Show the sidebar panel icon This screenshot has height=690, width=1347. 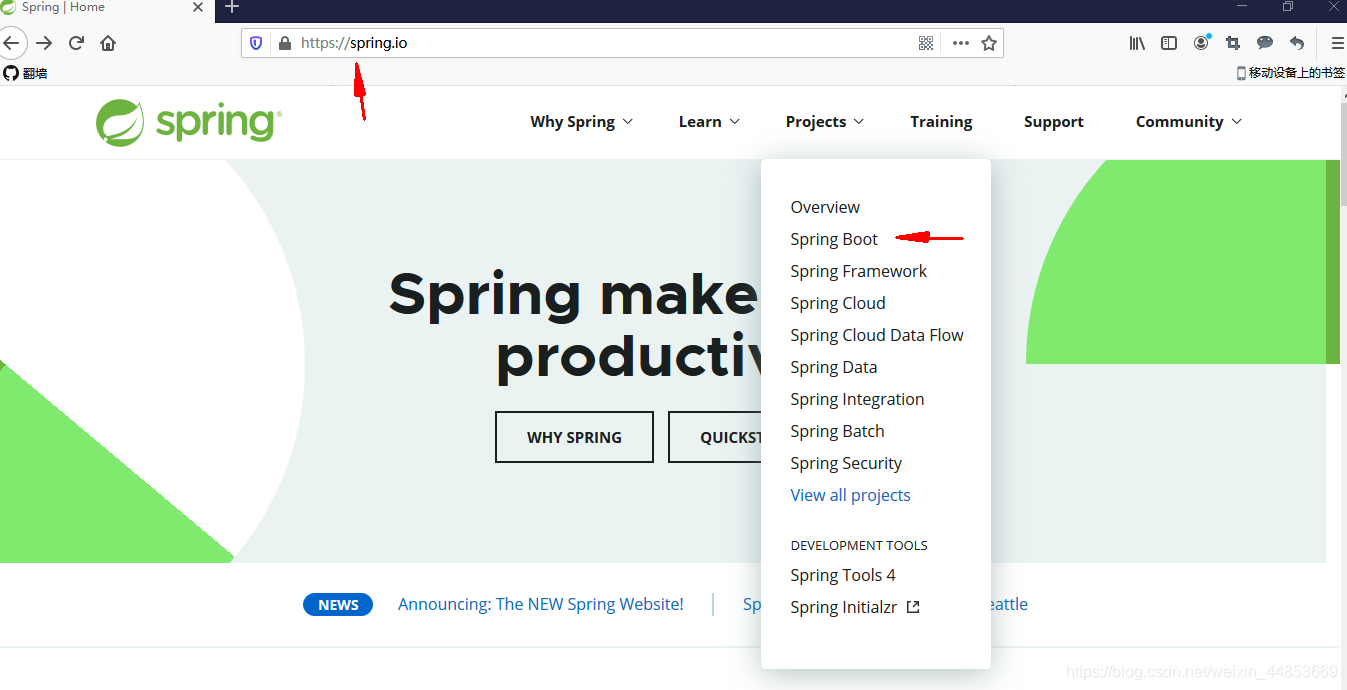1169,43
